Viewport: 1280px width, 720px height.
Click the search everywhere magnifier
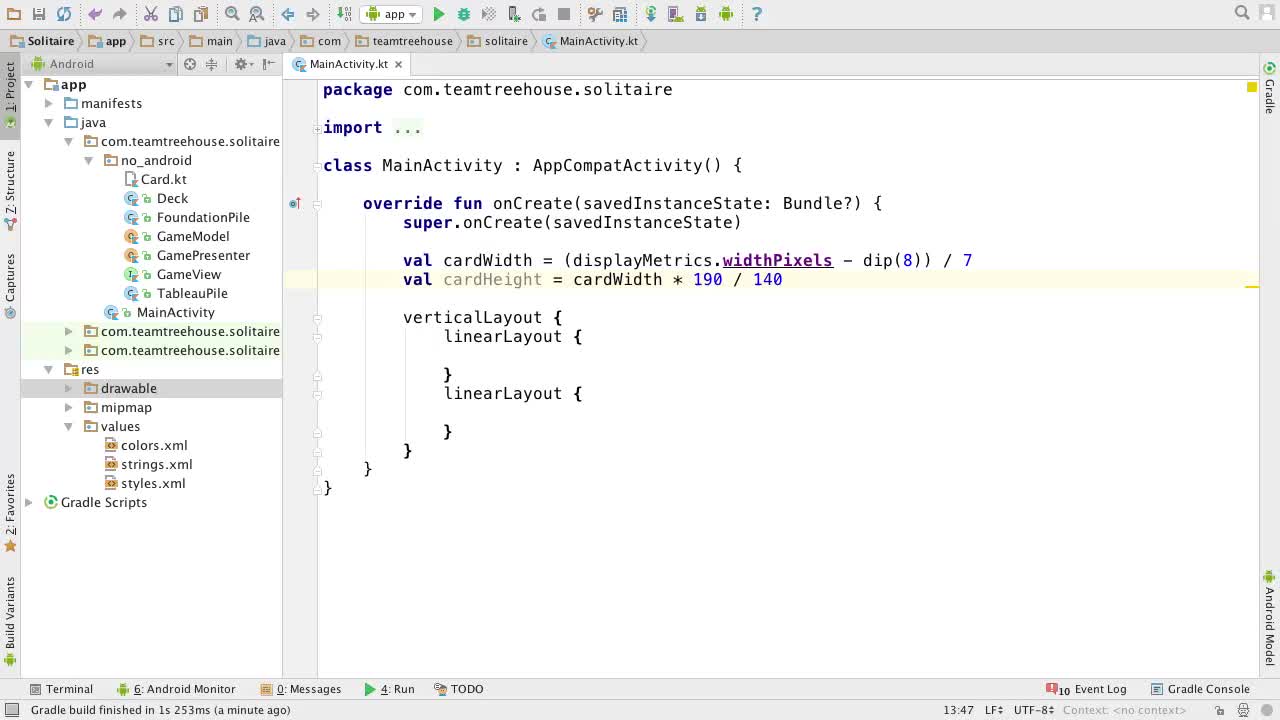tap(1242, 13)
